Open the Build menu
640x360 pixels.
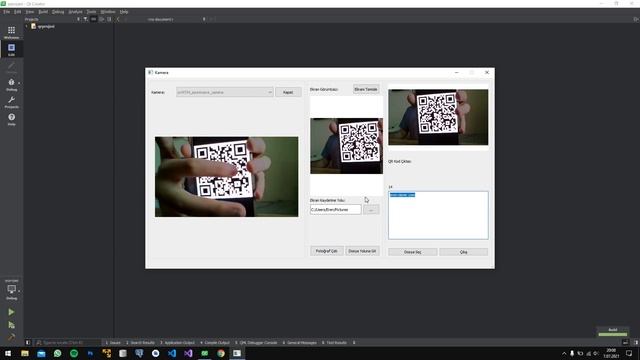tap(43, 12)
